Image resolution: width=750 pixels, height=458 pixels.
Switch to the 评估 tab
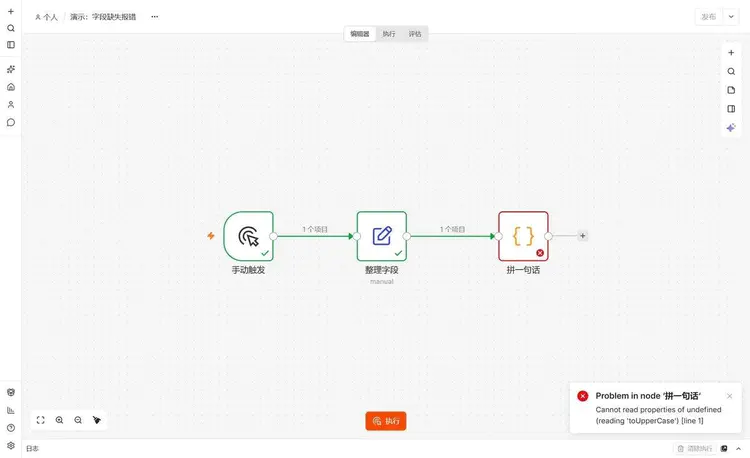pyautogui.click(x=415, y=34)
